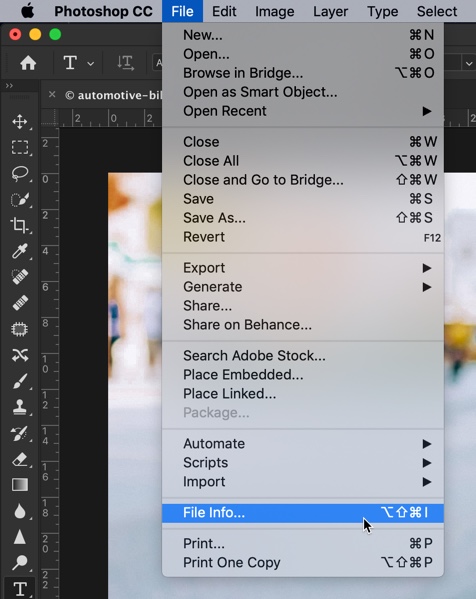Select Place Linked...

(303, 394)
